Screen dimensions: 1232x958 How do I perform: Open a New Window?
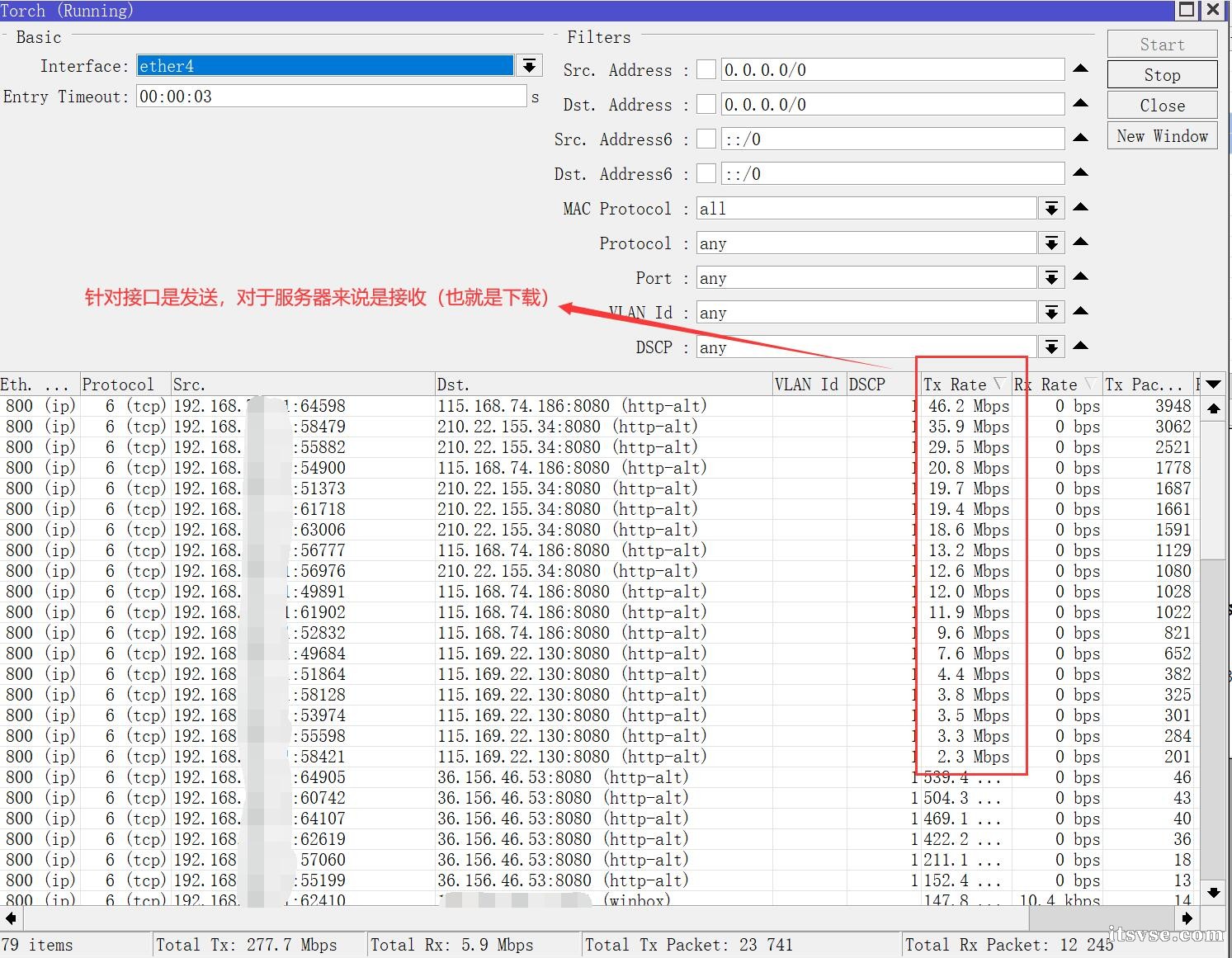(x=1161, y=135)
